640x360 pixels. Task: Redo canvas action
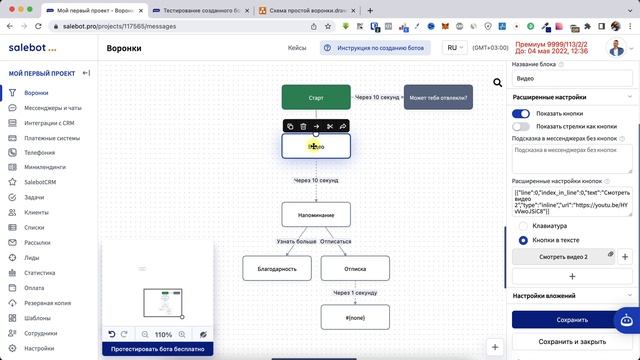(124, 334)
